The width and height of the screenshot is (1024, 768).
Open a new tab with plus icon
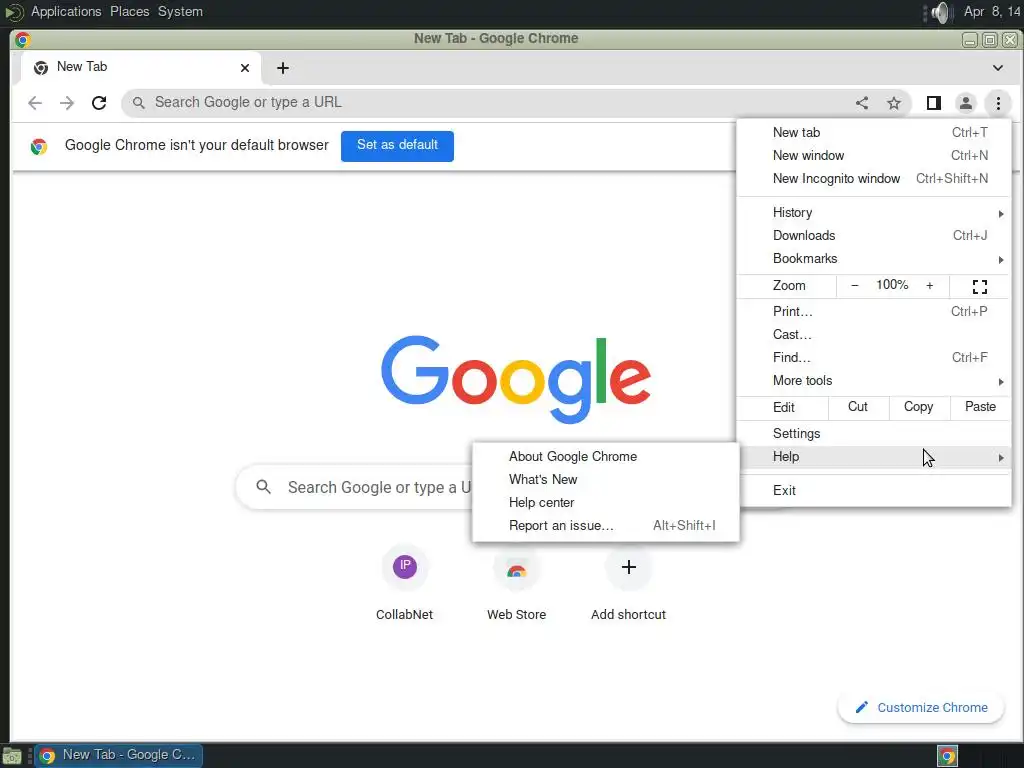283,68
